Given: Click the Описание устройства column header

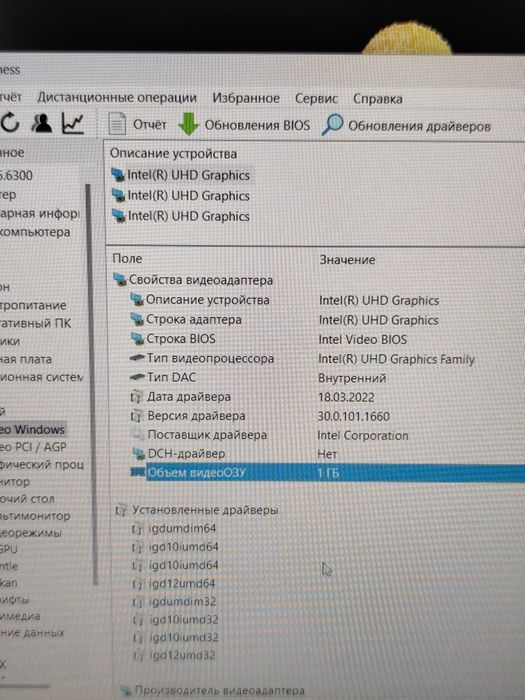Looking at the screenshot, I should (173, 154).
